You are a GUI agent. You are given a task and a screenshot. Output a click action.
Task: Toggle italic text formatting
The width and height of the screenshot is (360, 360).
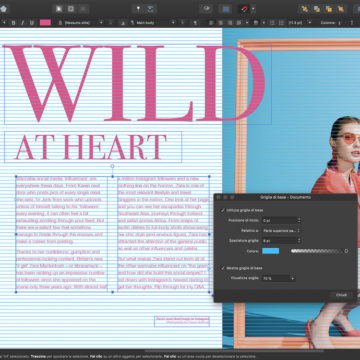[23, 23]
